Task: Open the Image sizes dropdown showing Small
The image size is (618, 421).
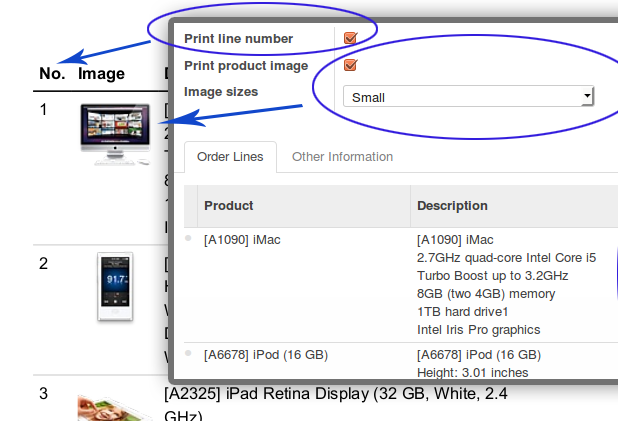Action: (468, 96)
